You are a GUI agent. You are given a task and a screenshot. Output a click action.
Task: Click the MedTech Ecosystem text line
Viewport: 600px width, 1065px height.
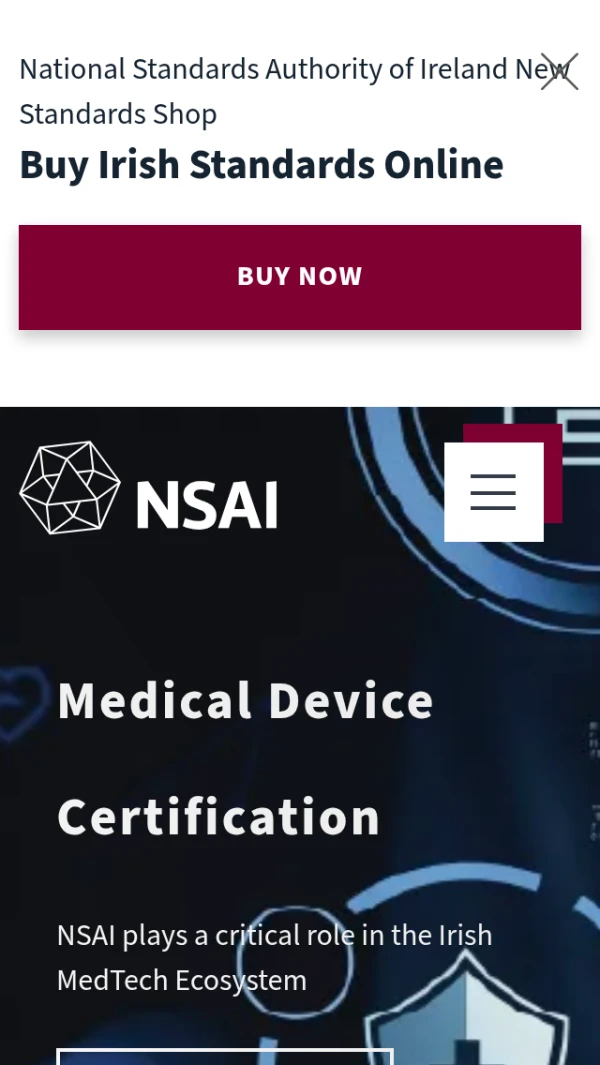click(x=182, y=981)
